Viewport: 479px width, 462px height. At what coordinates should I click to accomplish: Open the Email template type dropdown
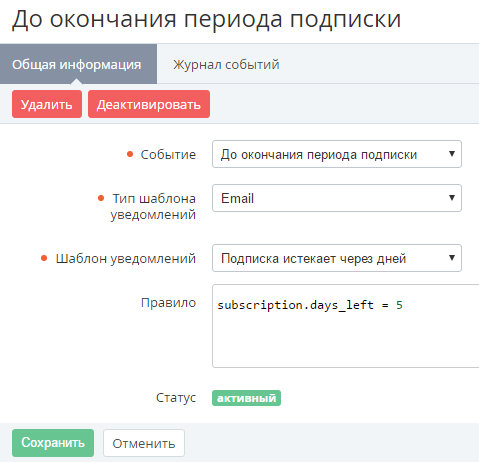(x=337, y=198)
